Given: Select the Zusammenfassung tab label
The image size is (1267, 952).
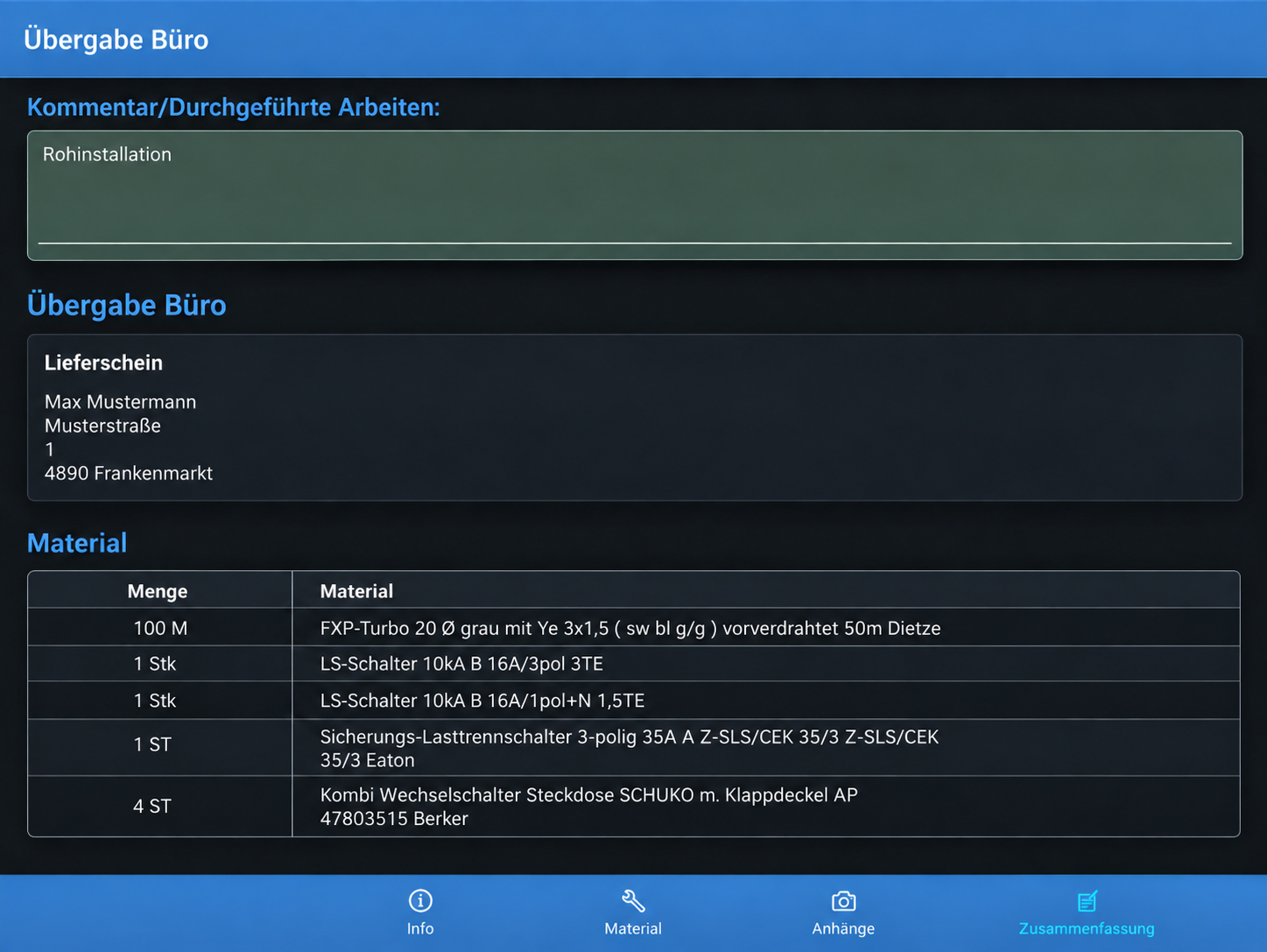Looking at the screenshot, I should [1087, 928].
